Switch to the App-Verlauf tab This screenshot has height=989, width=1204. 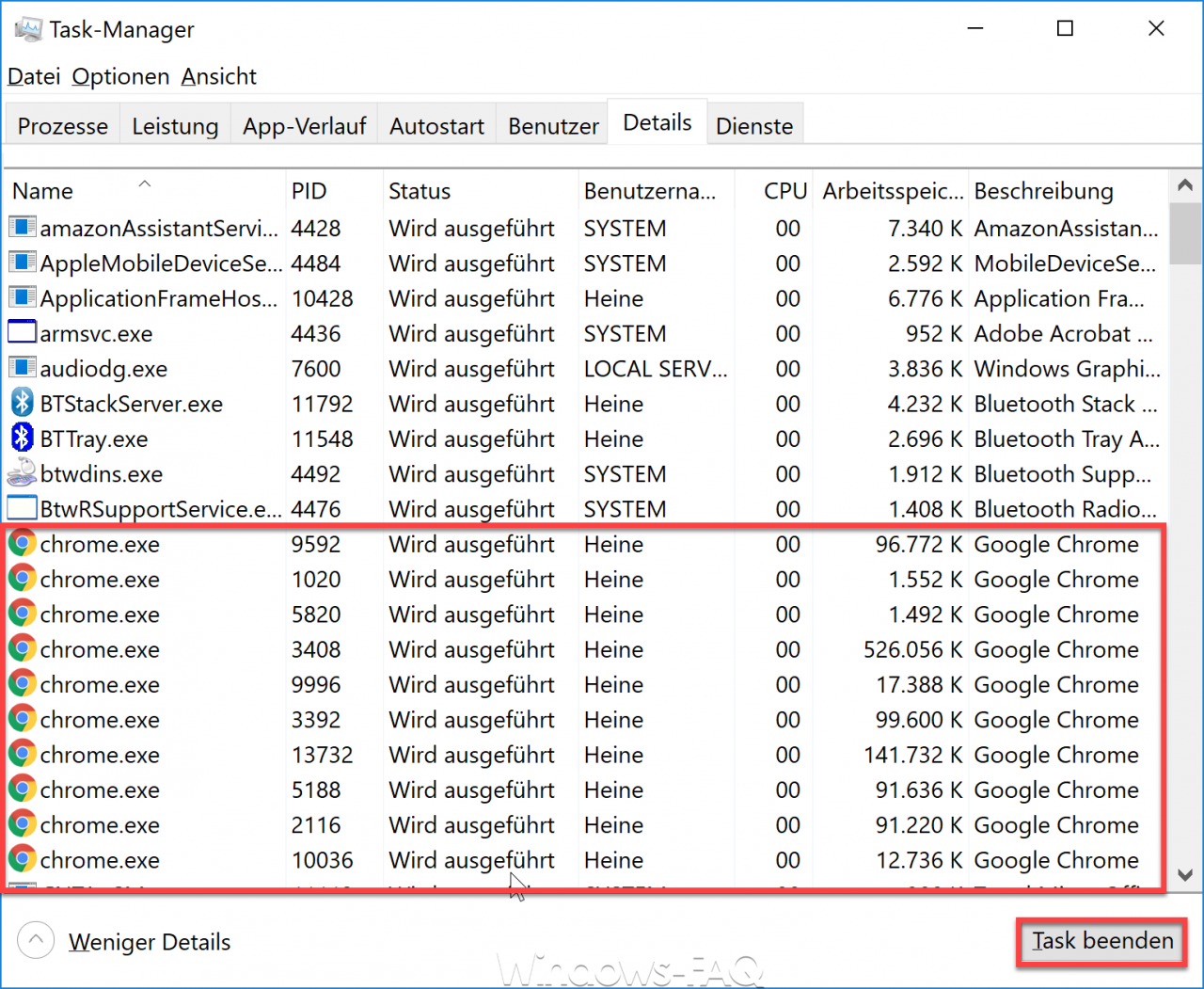304,125
